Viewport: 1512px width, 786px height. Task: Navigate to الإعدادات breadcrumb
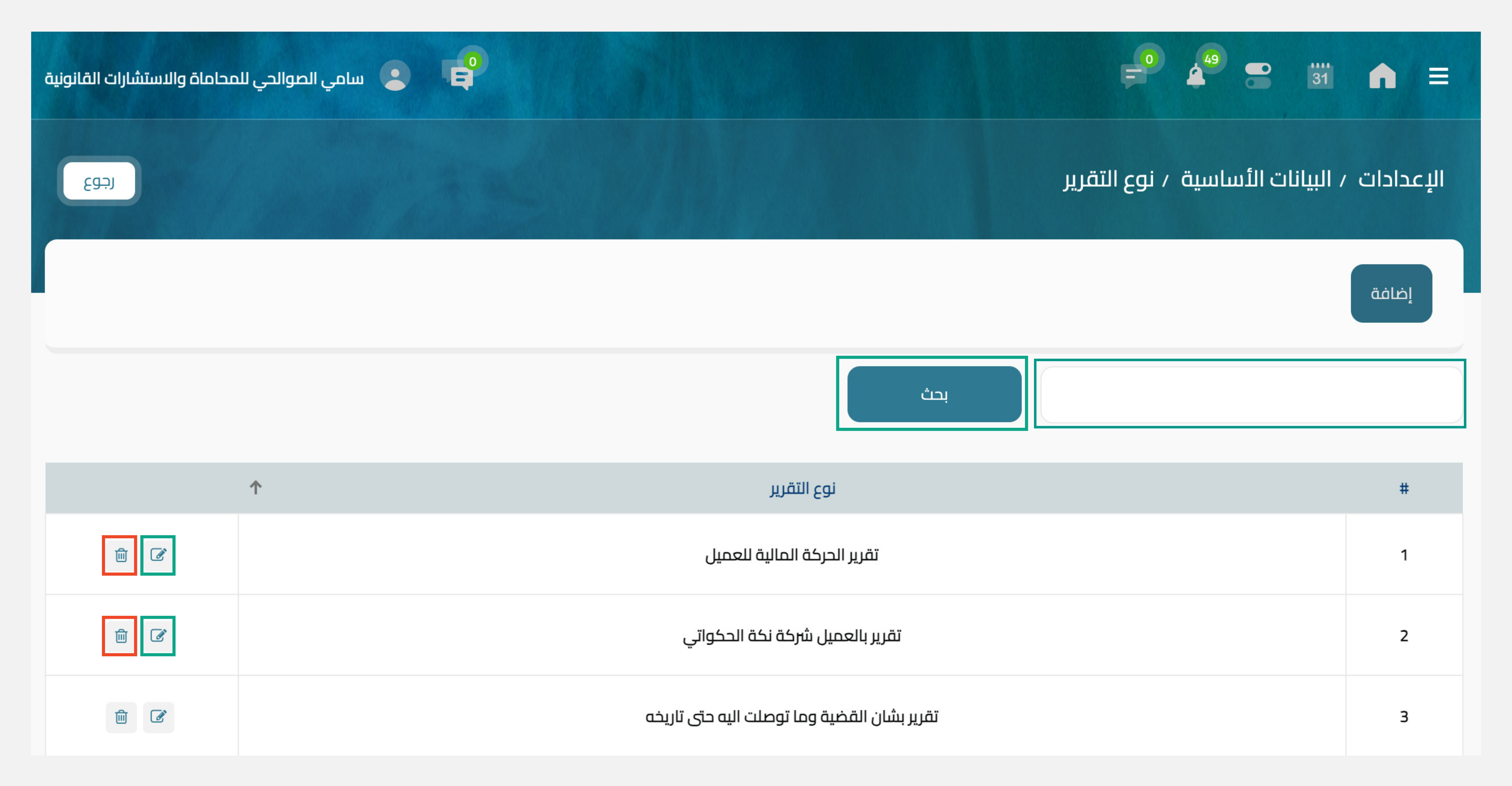(1401, 179)
